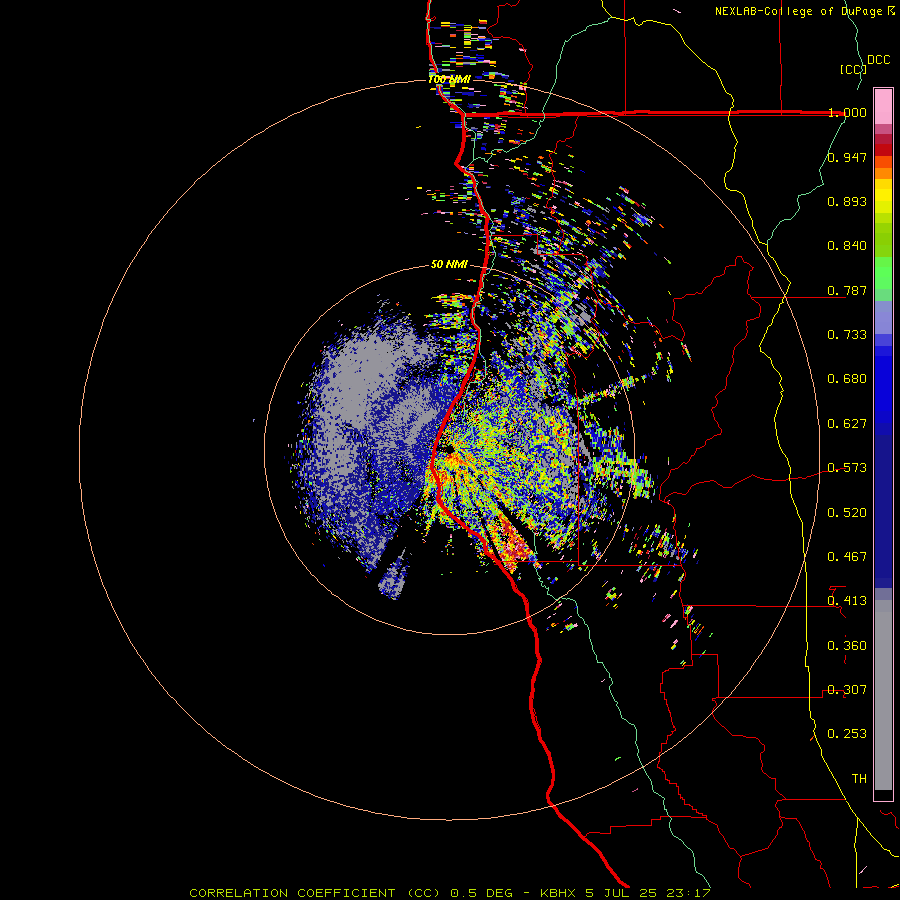Select the 0.307 scale value
This screenshot has width=900, height=900.
tap(847, 690)
